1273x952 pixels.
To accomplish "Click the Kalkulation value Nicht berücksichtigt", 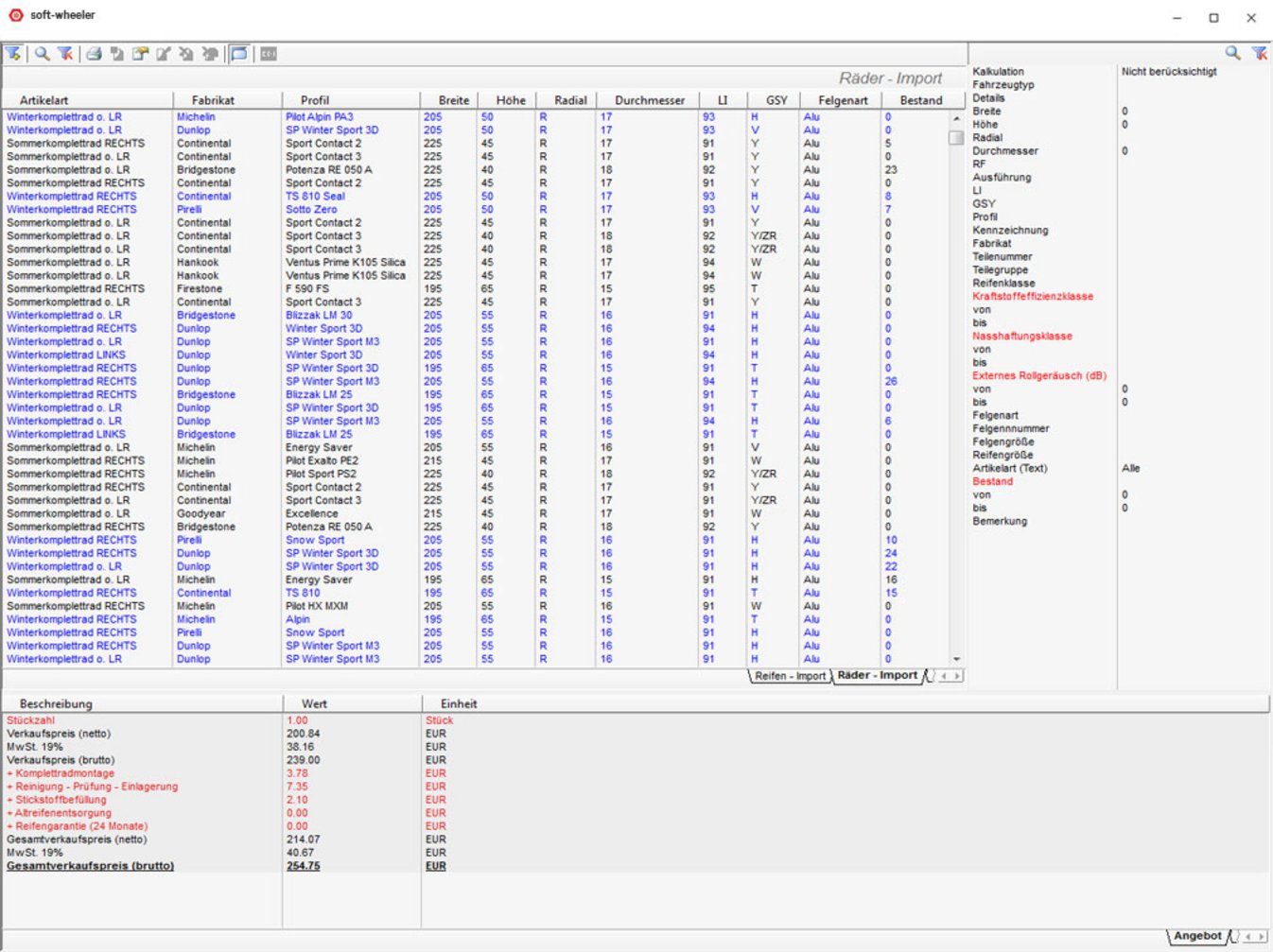I will click(x=1169, y=72).
